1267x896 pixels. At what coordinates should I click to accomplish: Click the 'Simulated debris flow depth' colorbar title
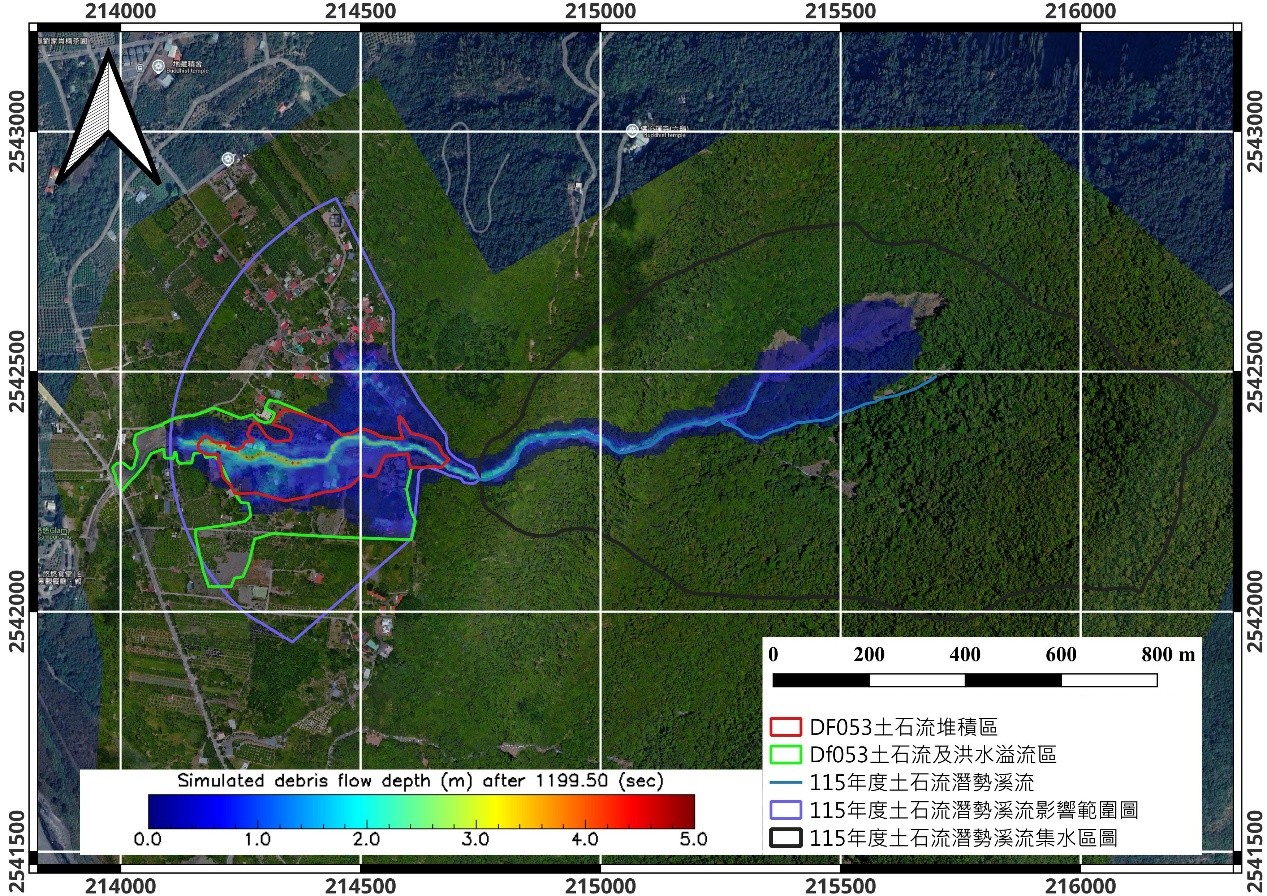point(421,779)
